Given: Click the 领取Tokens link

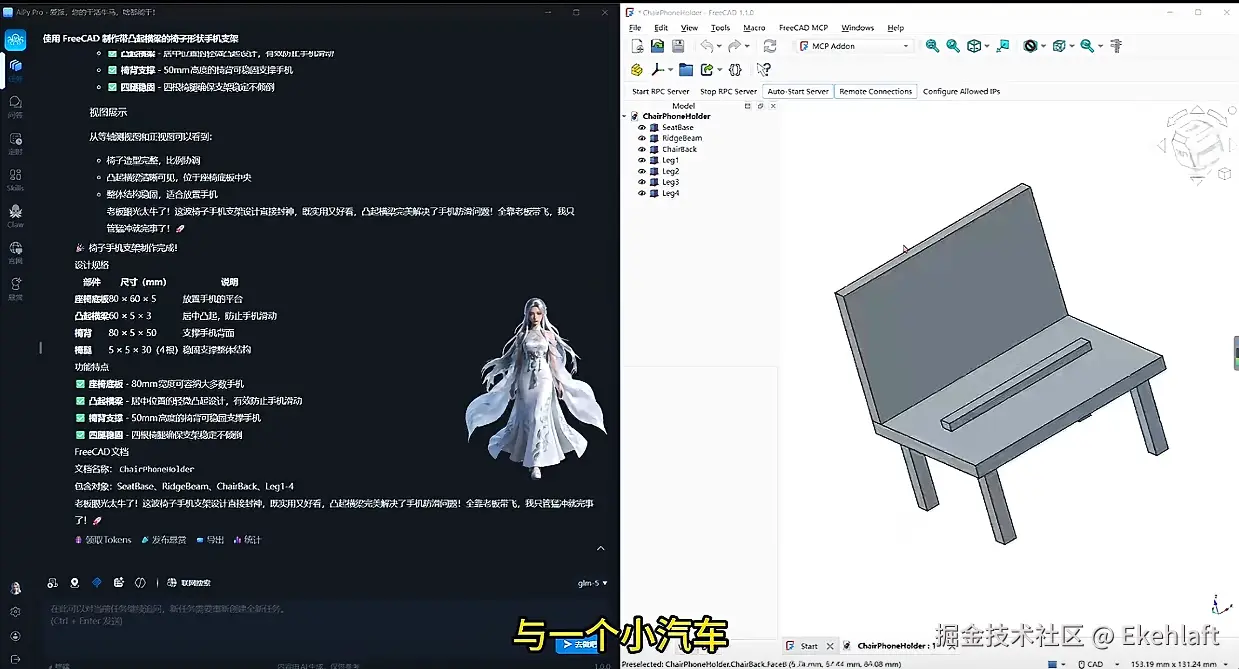Looking at the screenshot, I should [104, 539].
